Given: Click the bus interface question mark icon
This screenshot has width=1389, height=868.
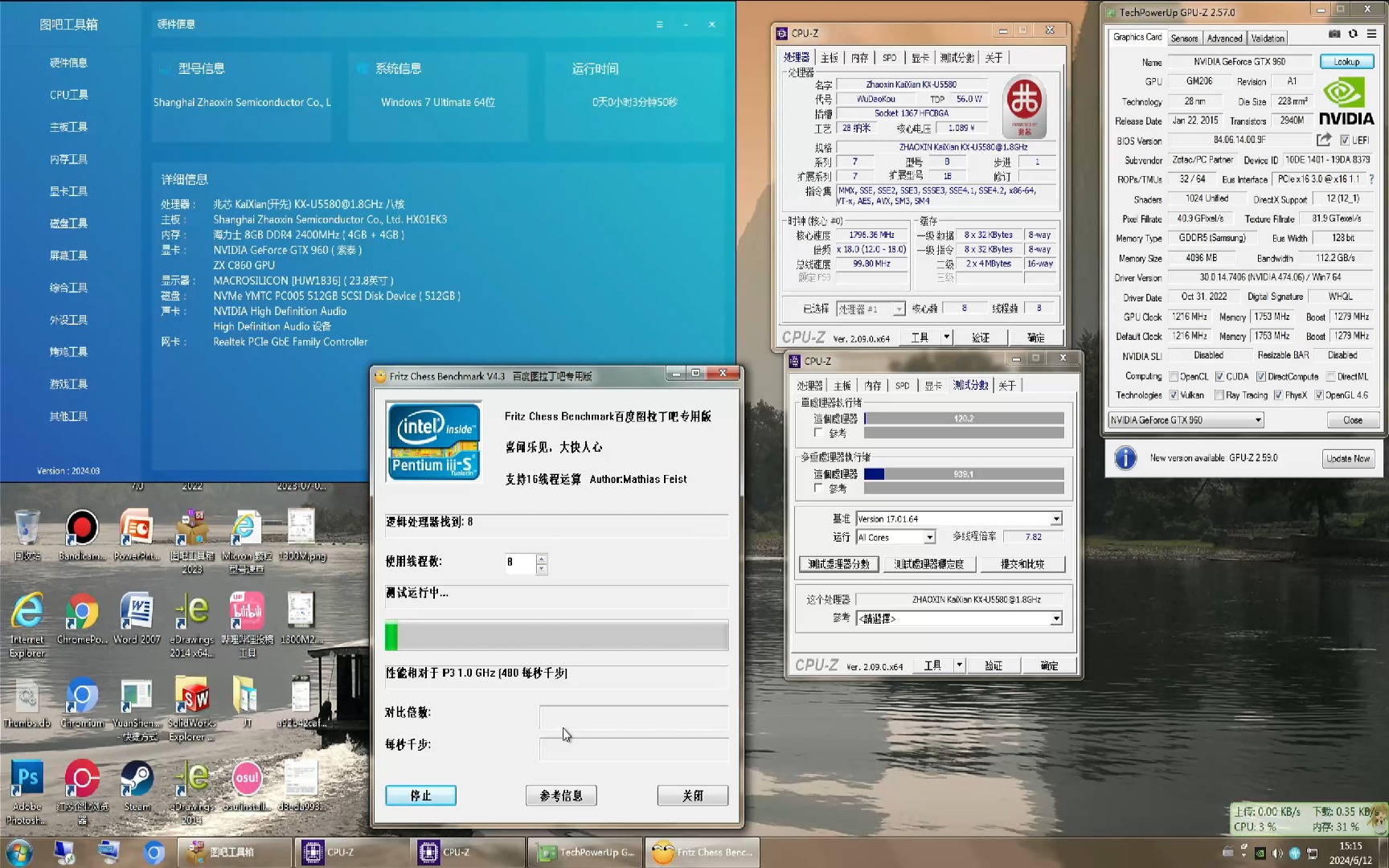Looking at the screenshot, I should coord(1371,179).
